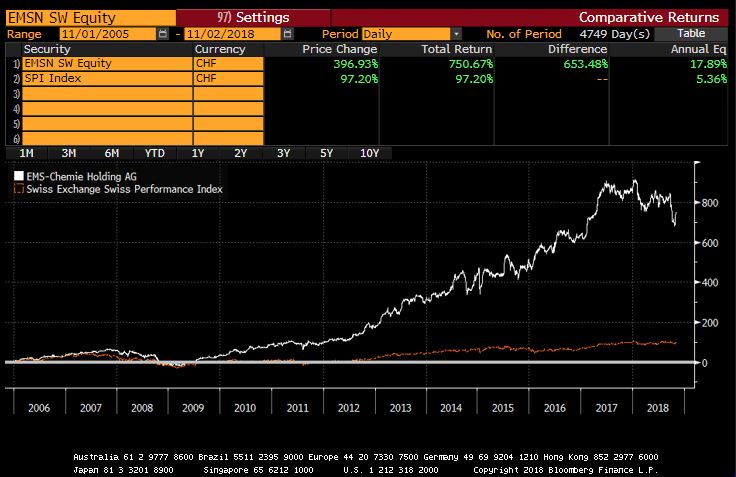Click the empty security field in row 6
This screenshot has height=477, width=736.
pyautogui.click(x=107, y=138)
